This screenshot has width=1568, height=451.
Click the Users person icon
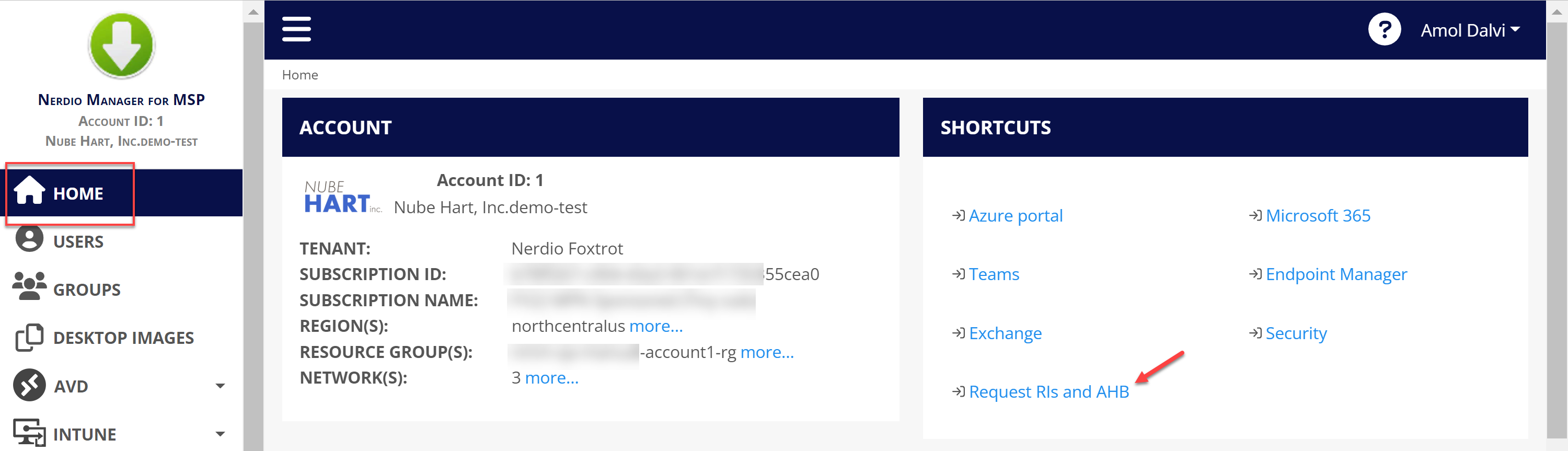pos(29,239)
